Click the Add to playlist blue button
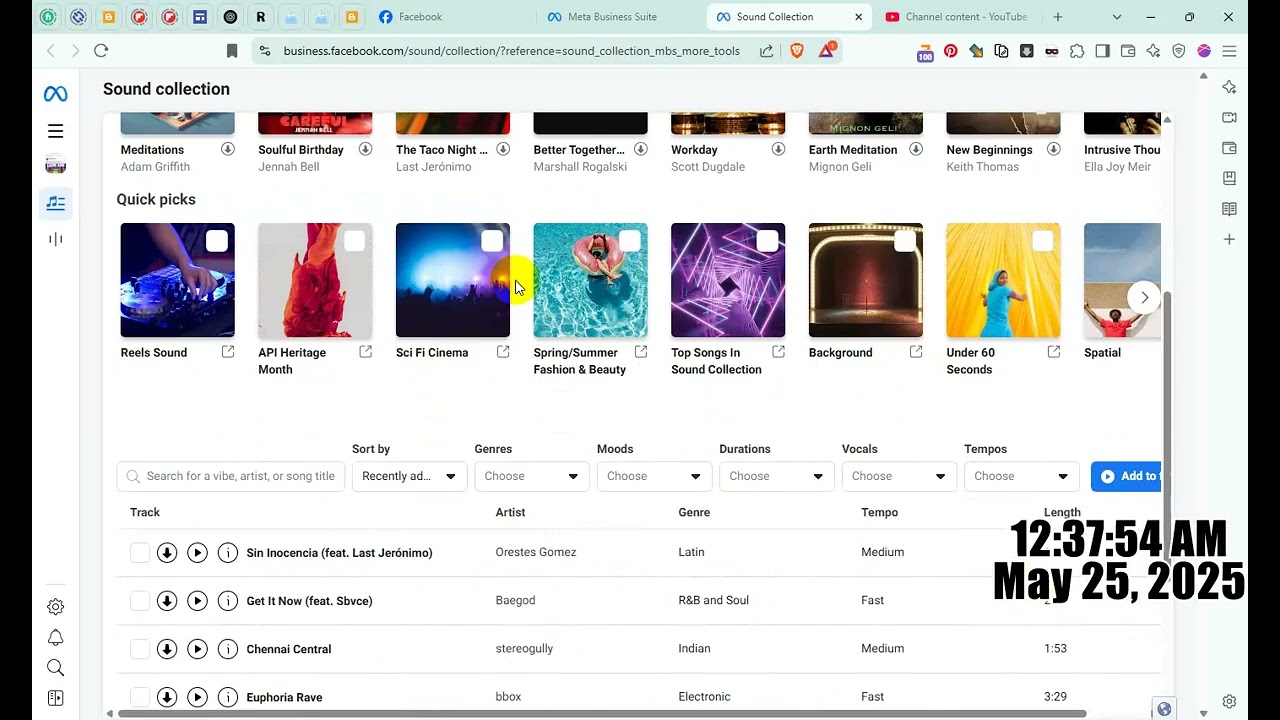The width and height of the screenshot is (1280, 720). (x=1126, y=476)
